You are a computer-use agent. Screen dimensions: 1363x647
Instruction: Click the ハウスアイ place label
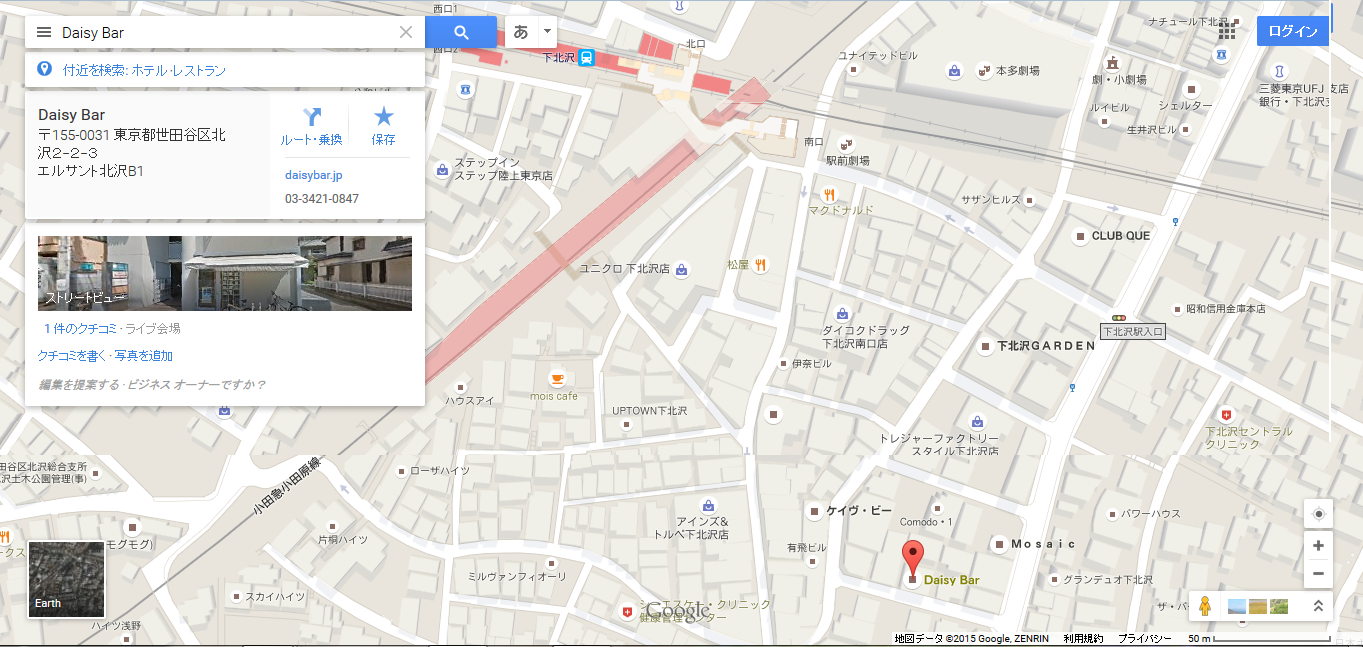tap(470, 400)
